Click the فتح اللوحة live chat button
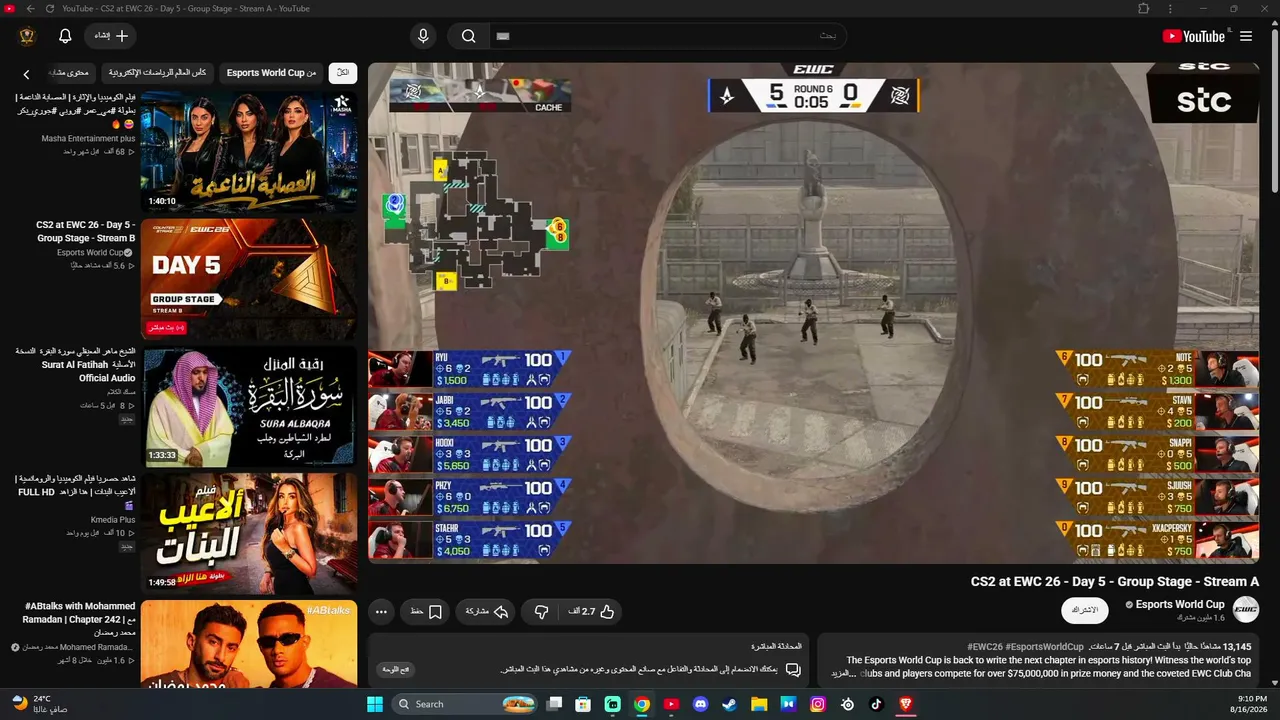Screen dimensions: 1280x720 (x=396, y=669)
